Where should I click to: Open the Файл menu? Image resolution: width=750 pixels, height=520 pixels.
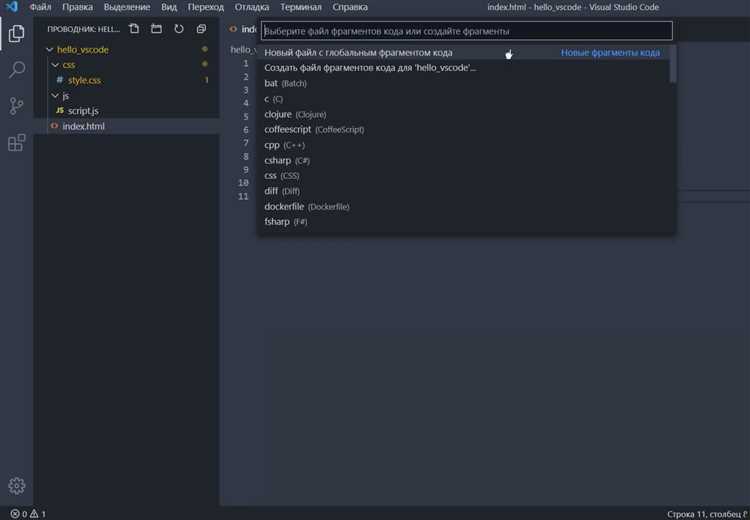[40, 7]
